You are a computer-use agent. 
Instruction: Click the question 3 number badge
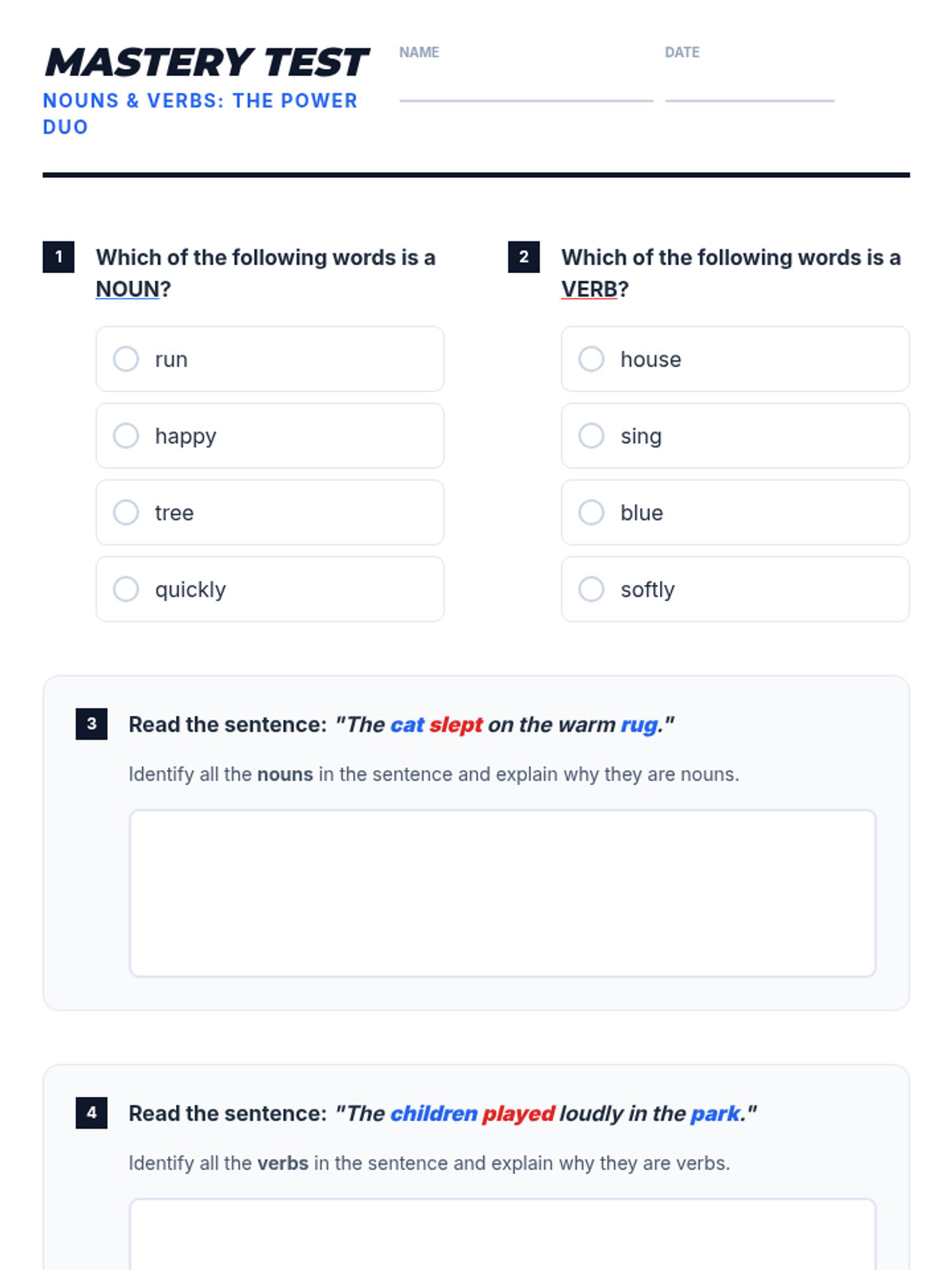point(92,724)
